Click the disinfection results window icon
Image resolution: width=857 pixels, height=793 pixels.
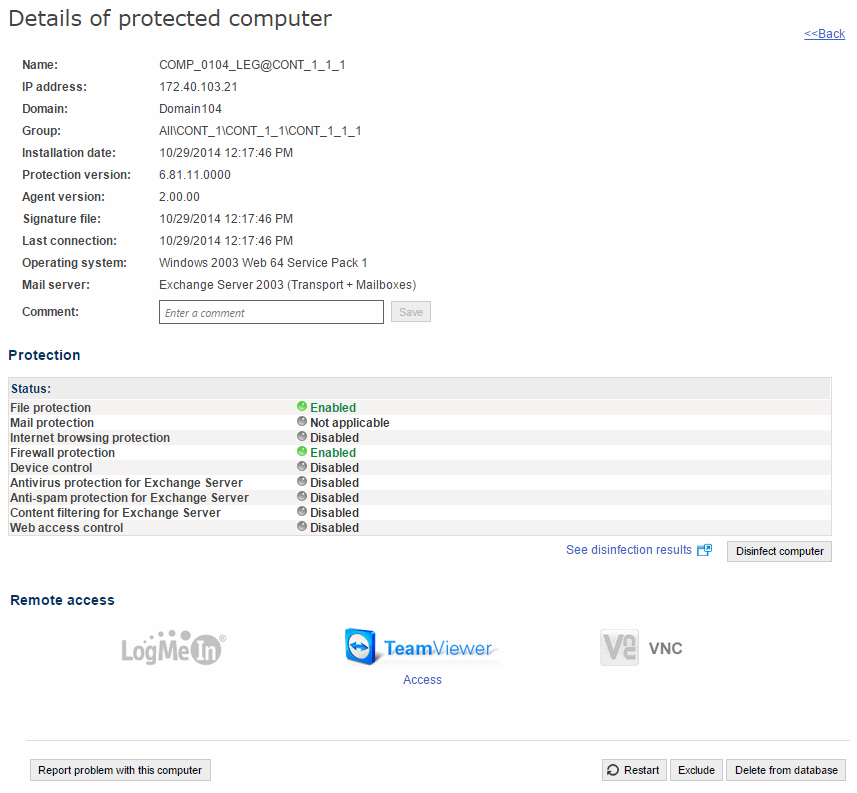coord(705,550)
